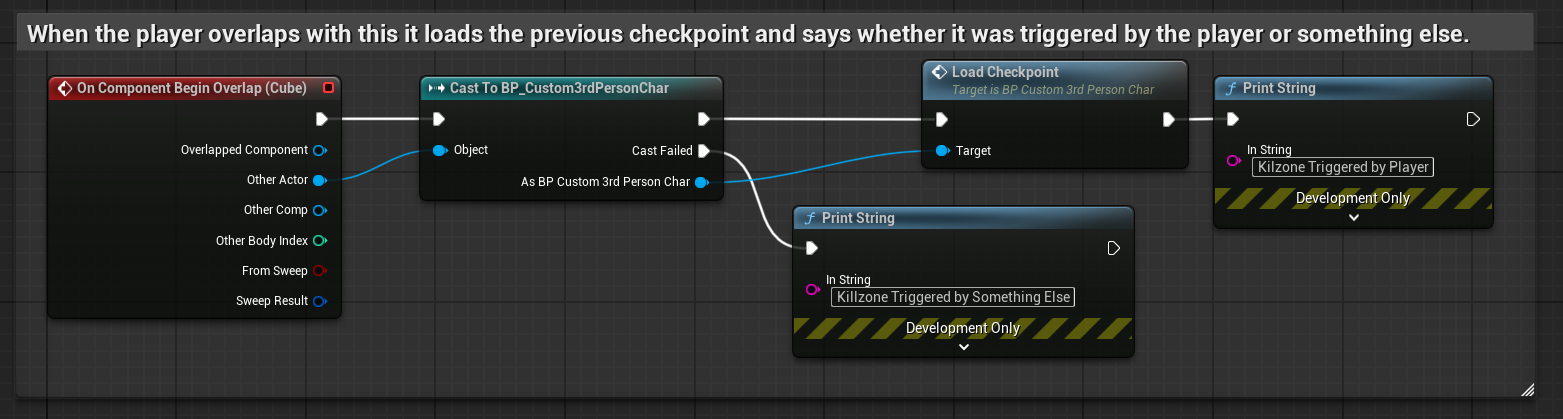
Task: Click Load Checkpoint's exec output pin
Action: coord(1169,119)
